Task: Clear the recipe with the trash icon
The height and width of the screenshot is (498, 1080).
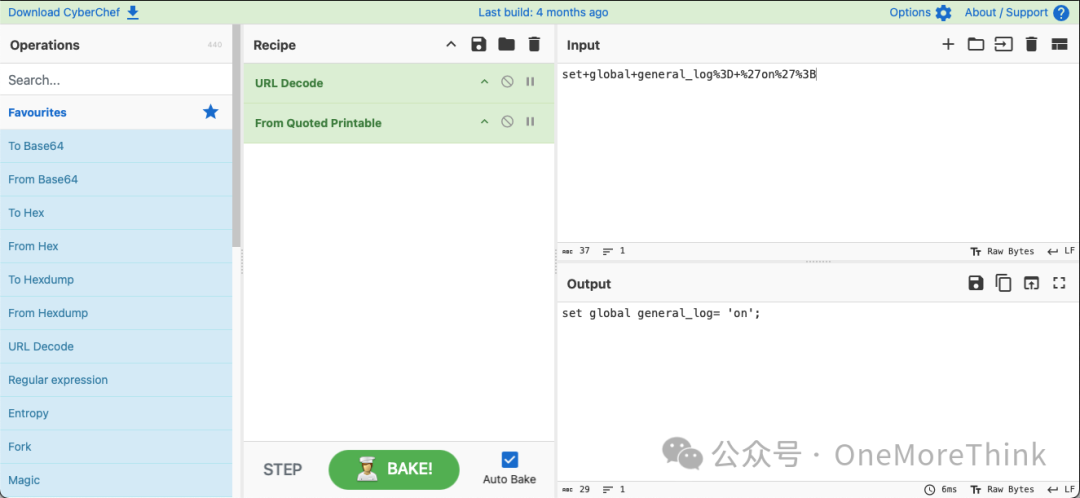Action: (534, 45)
